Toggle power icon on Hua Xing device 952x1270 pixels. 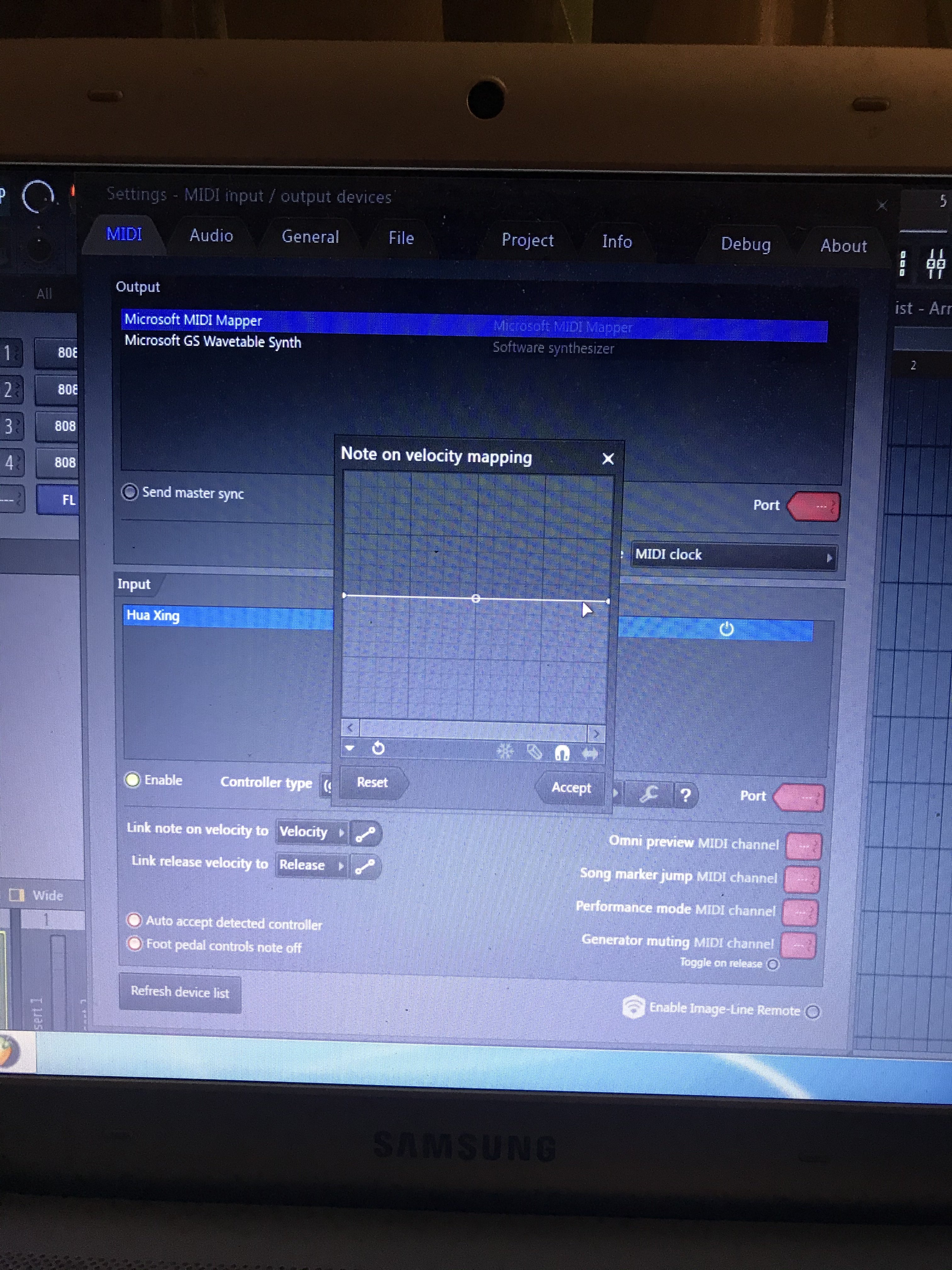click(x=727, y=629)
